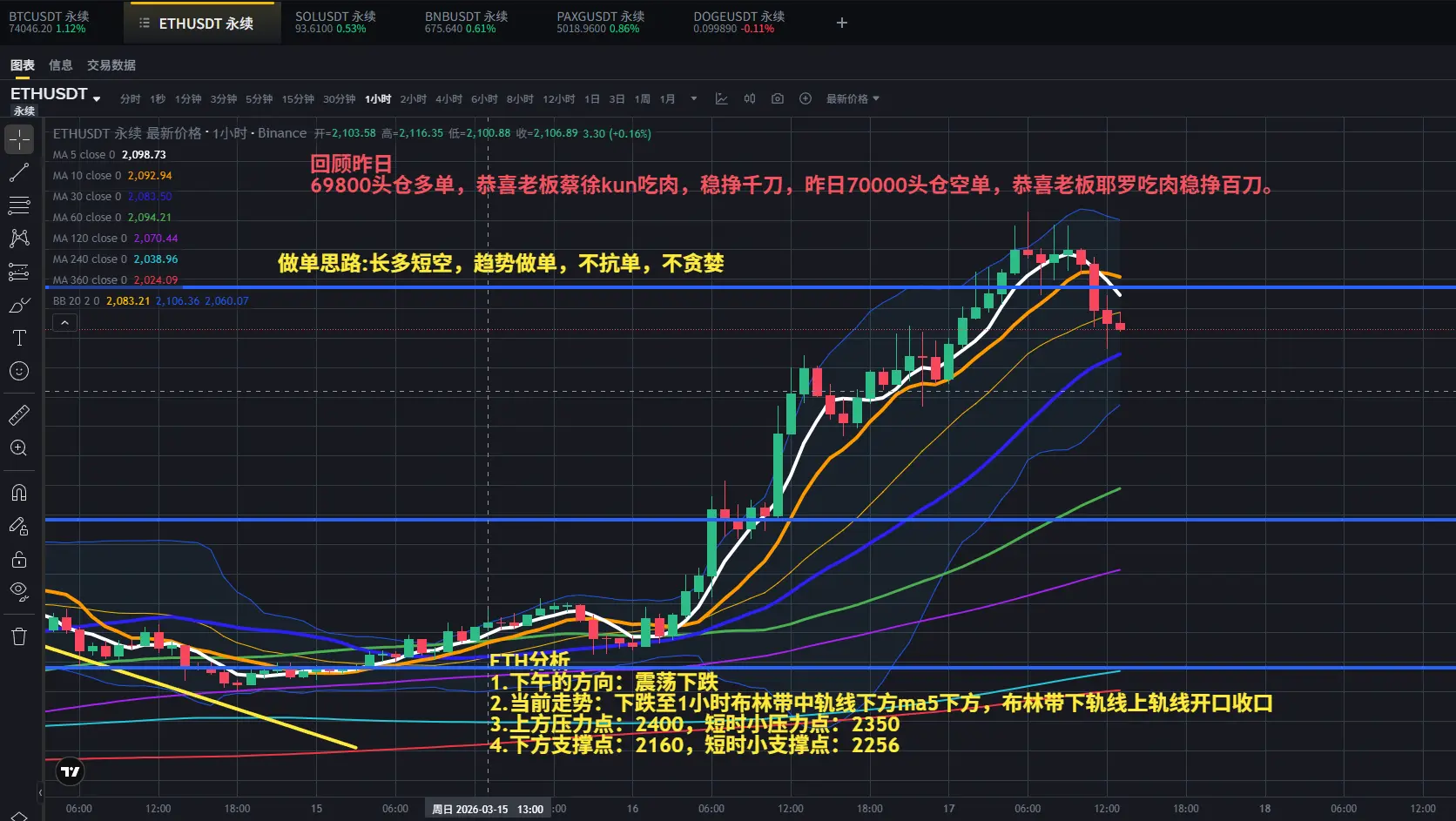
Task: Open the prediction and measurement tools
Action: click(19, 272)
